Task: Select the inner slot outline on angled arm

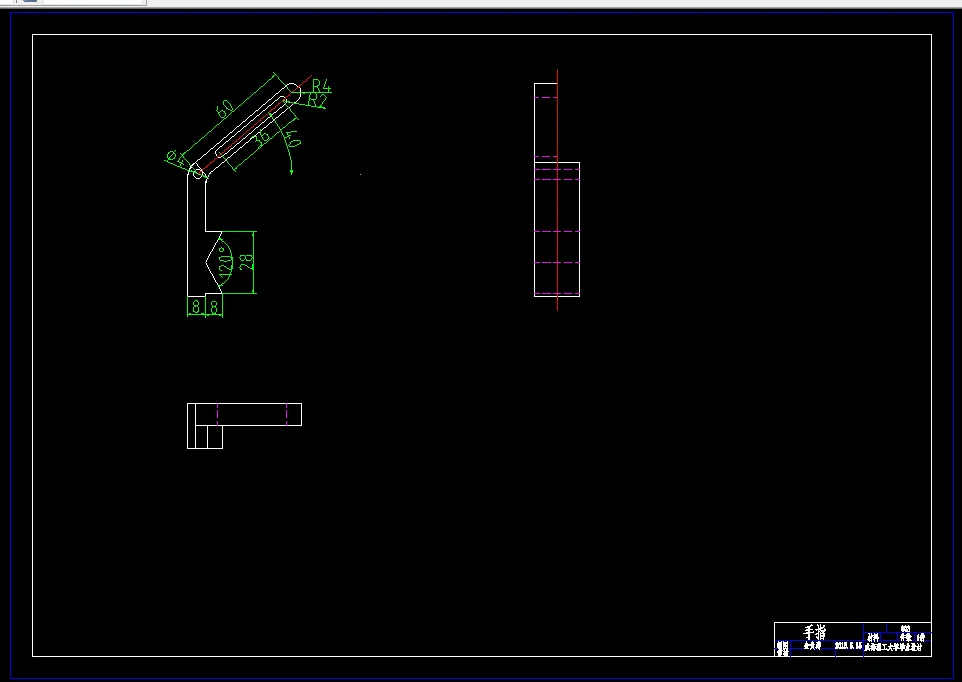Action: pyautogui.click(x=252, y=127)
